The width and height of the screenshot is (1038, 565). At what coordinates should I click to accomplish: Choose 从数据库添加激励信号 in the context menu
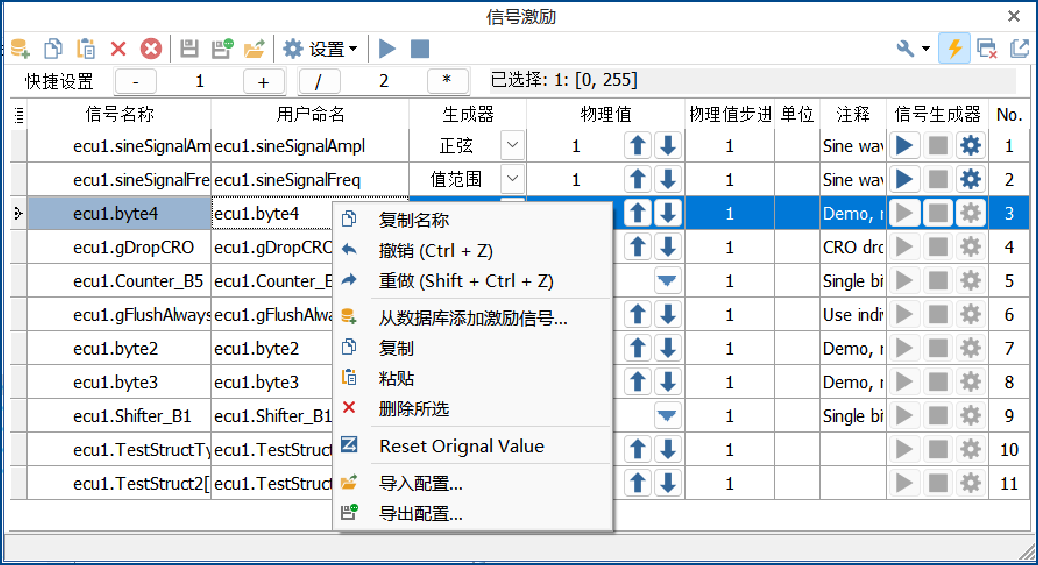click(x=471, y=318)
